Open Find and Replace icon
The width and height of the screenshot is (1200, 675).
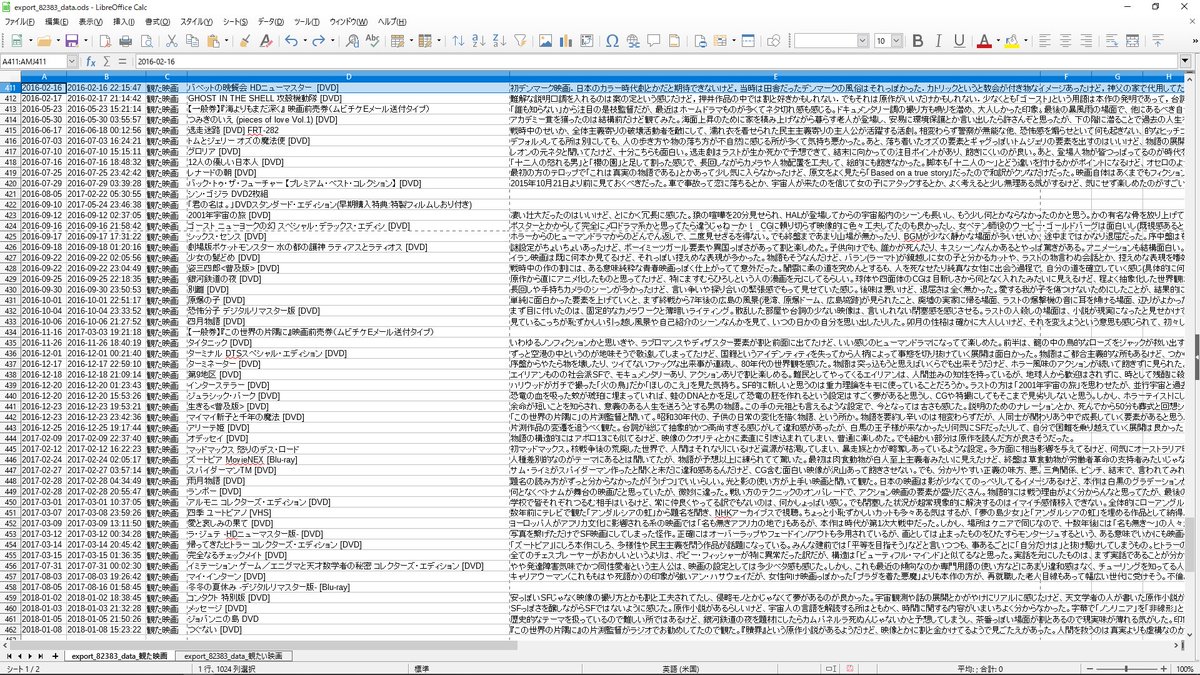353,41
